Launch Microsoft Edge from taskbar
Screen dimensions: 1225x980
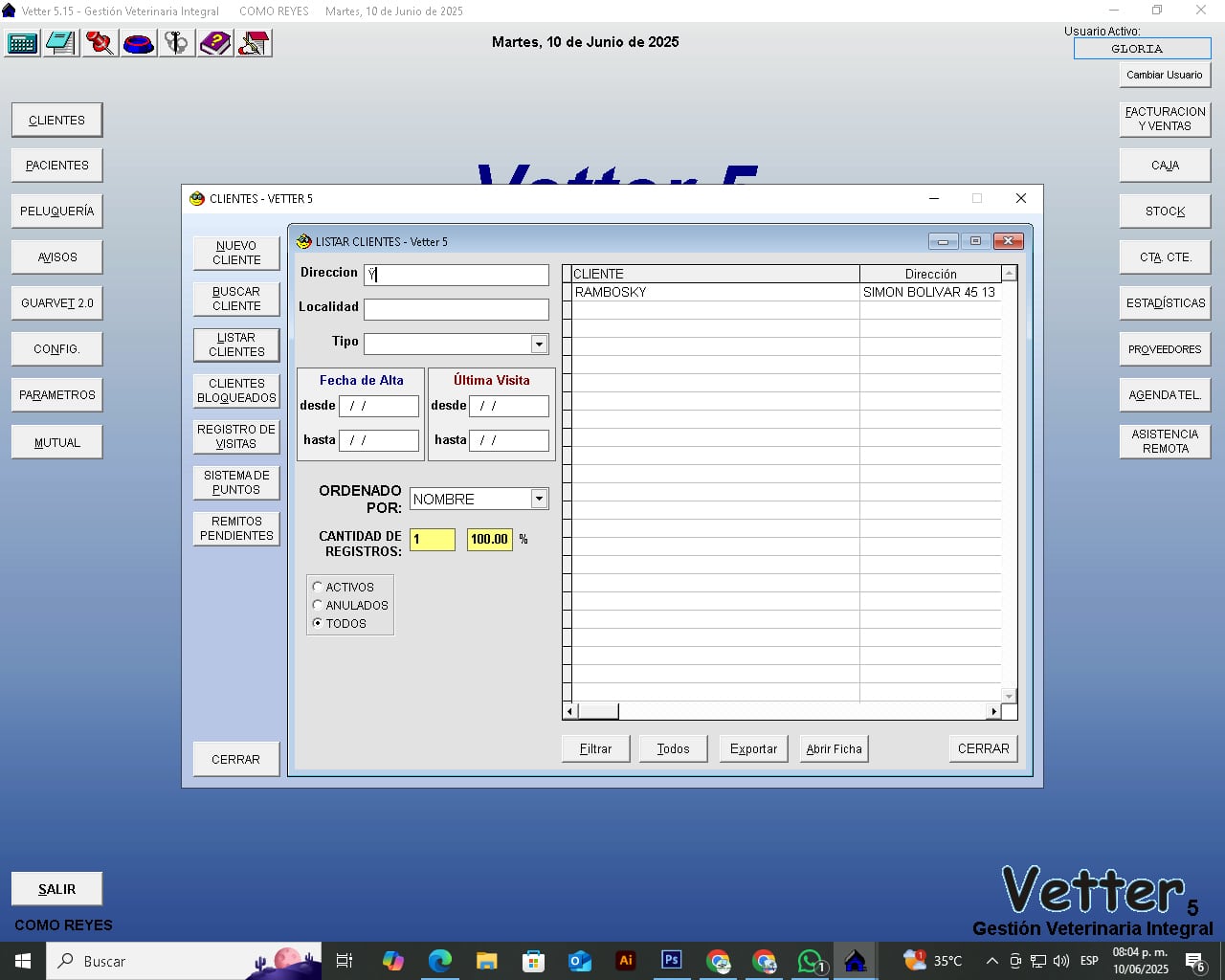[440, 961]
